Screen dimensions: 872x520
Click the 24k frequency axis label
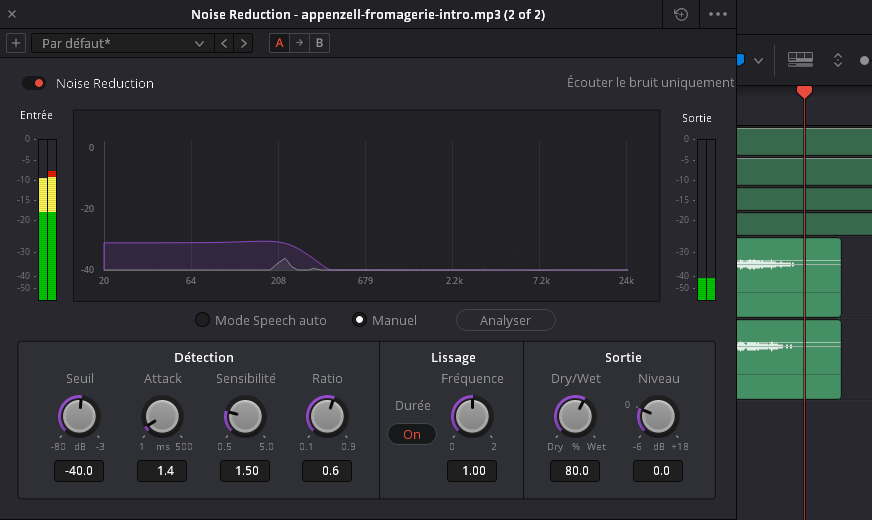(x=626, y=281)
